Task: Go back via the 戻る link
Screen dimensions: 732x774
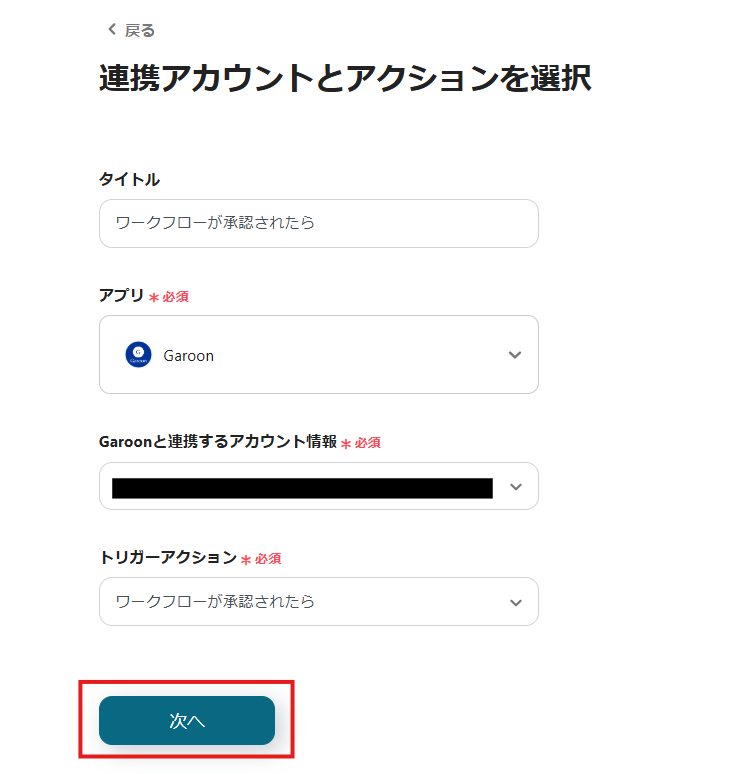Action: pyautogui.click(x=139, y=30)
